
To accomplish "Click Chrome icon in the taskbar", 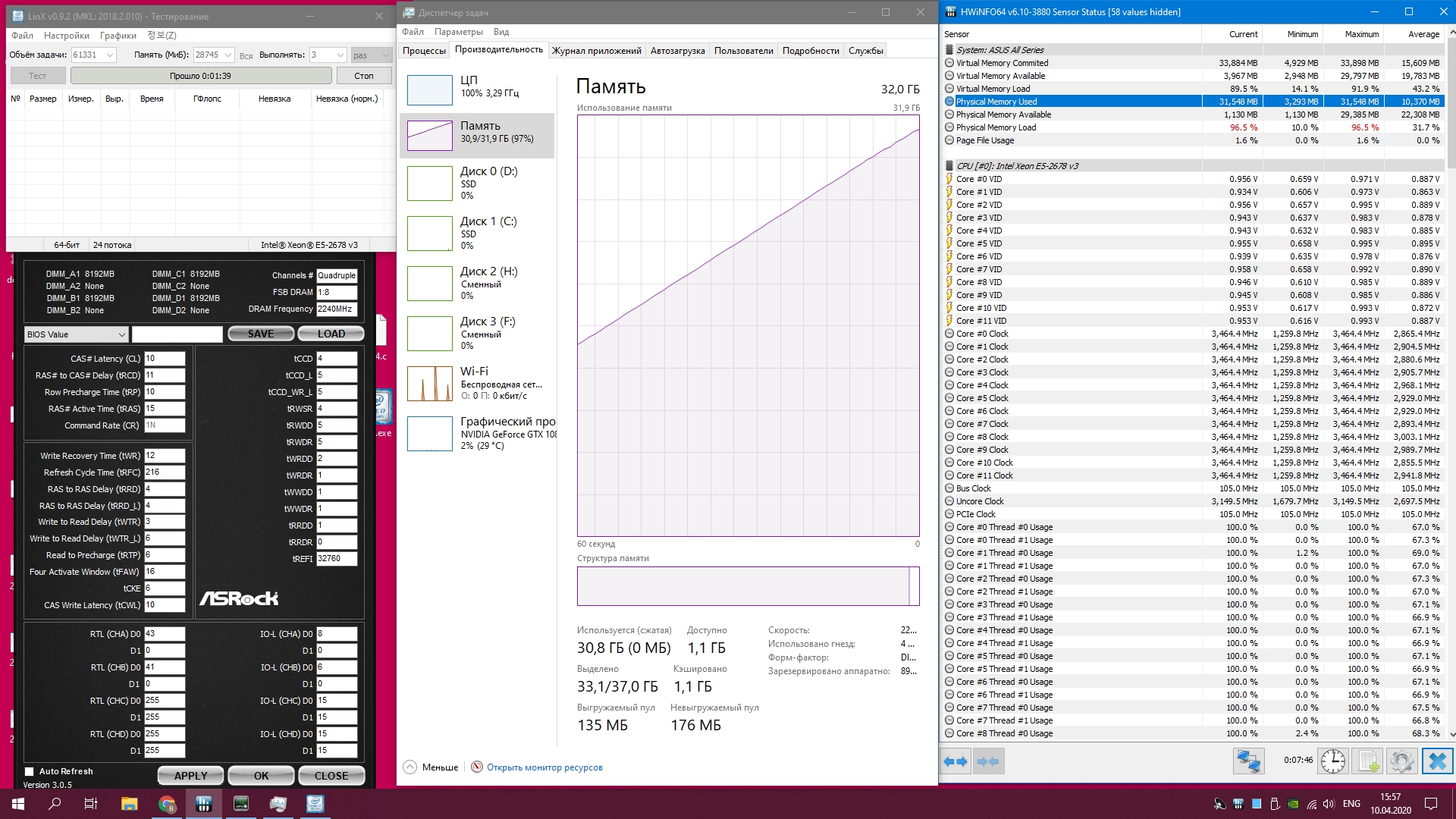I will (167, 804).
